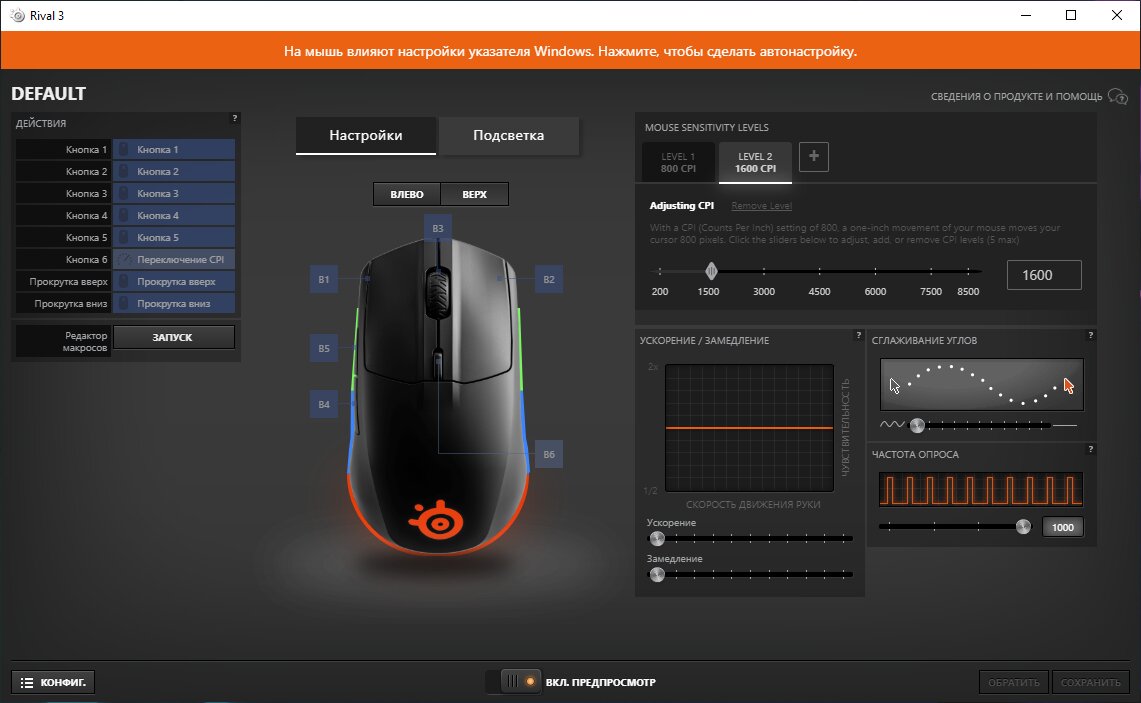Click the polling rate slider handle
The height and width of the screenshot is (703, 1141).
click(x=1023, y=527)
